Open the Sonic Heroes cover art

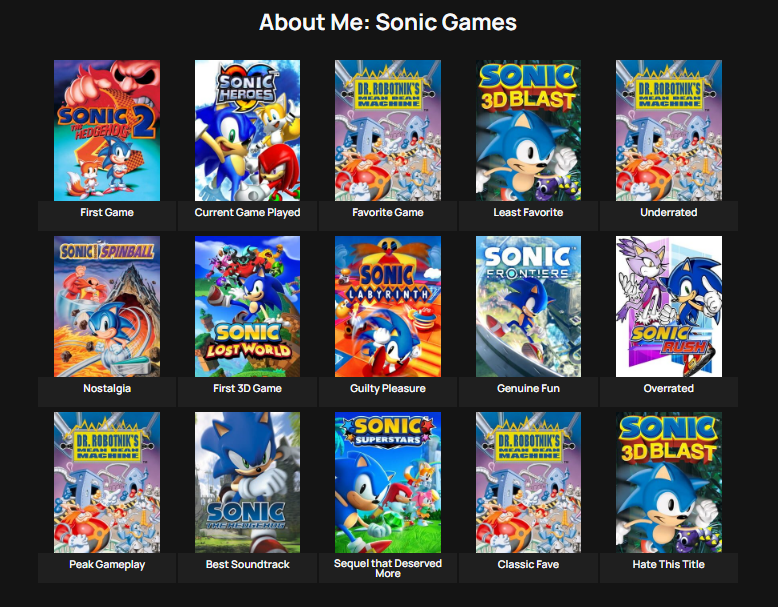coord(247,131)
